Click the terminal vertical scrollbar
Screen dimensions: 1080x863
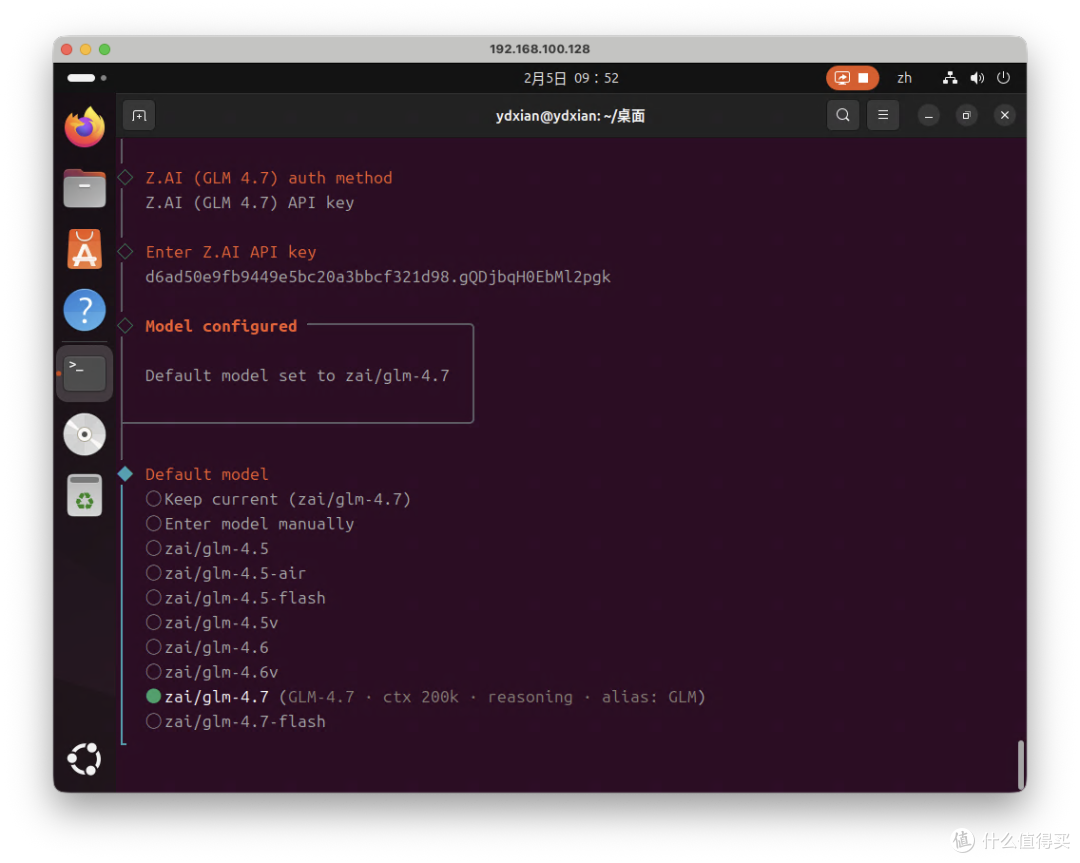click(x=1021, y=765)
